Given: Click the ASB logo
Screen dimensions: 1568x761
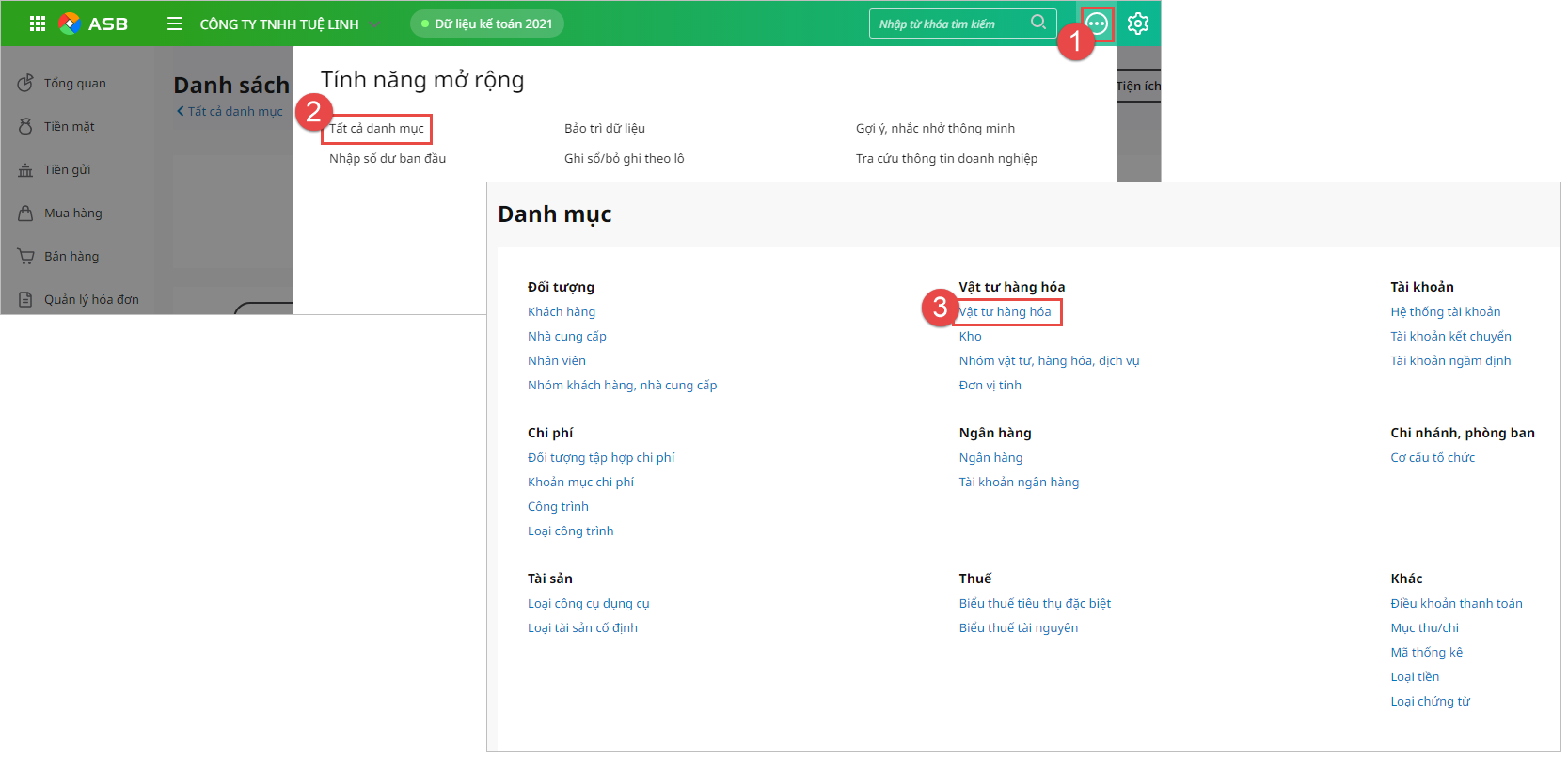Looking at the screenshot, I should (x=93, y=24).
